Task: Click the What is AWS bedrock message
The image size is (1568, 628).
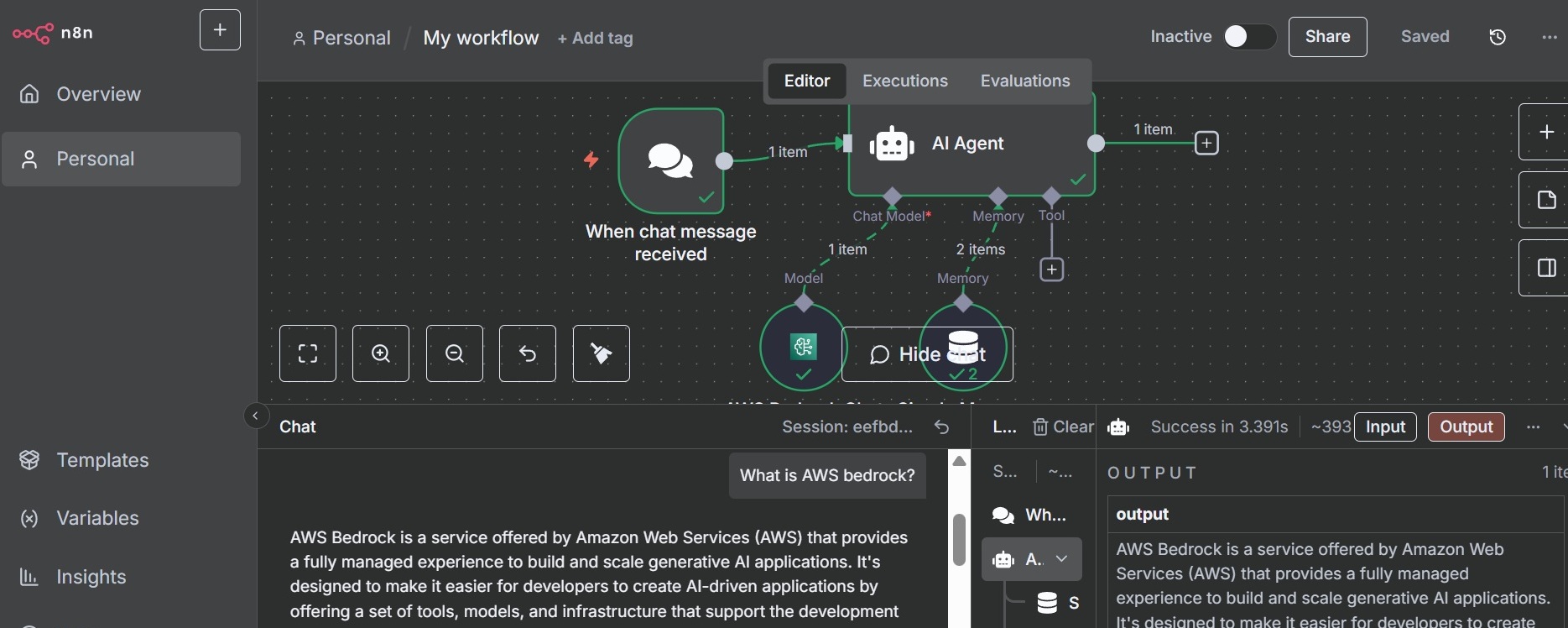Action: click(827, 475)
